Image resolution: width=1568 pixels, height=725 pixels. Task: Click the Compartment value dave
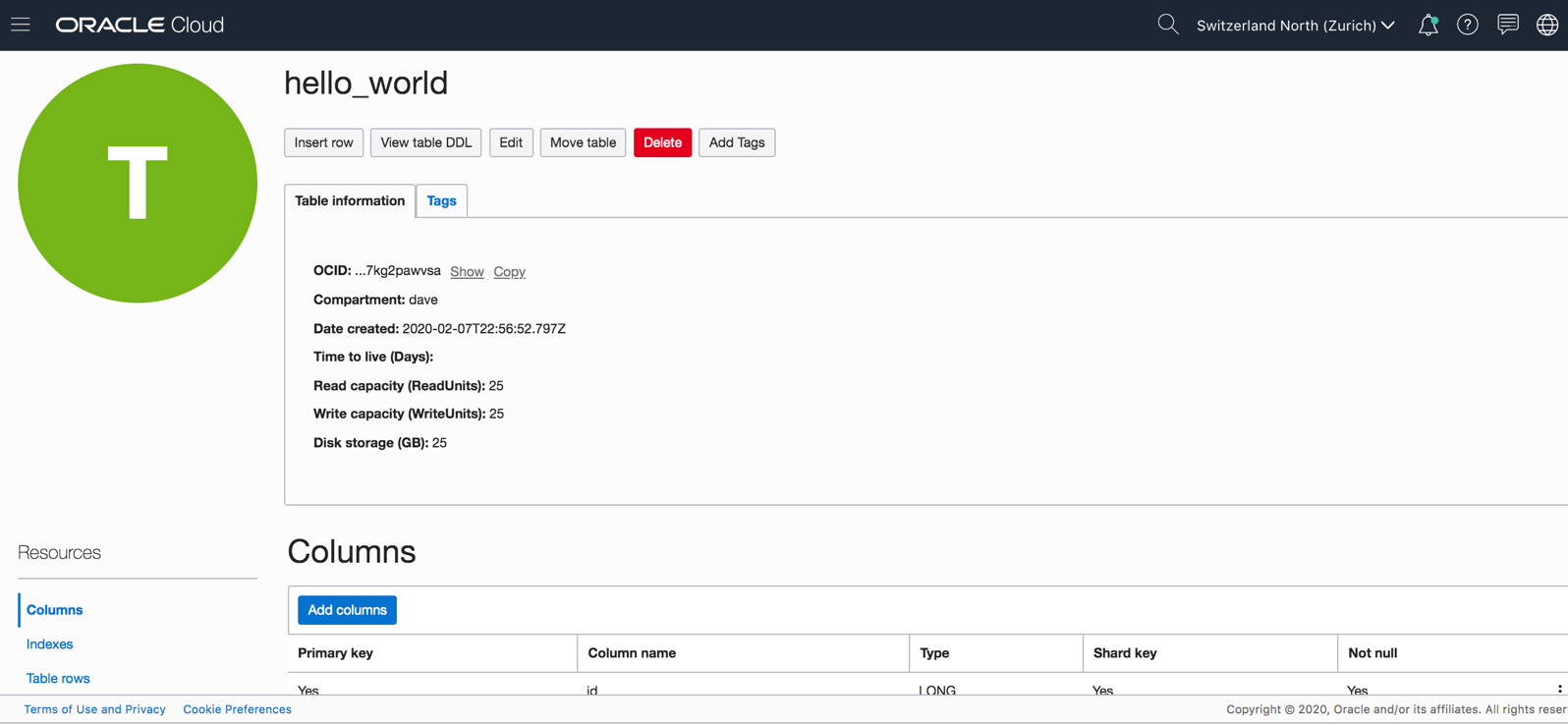click(x=423, y=300)
